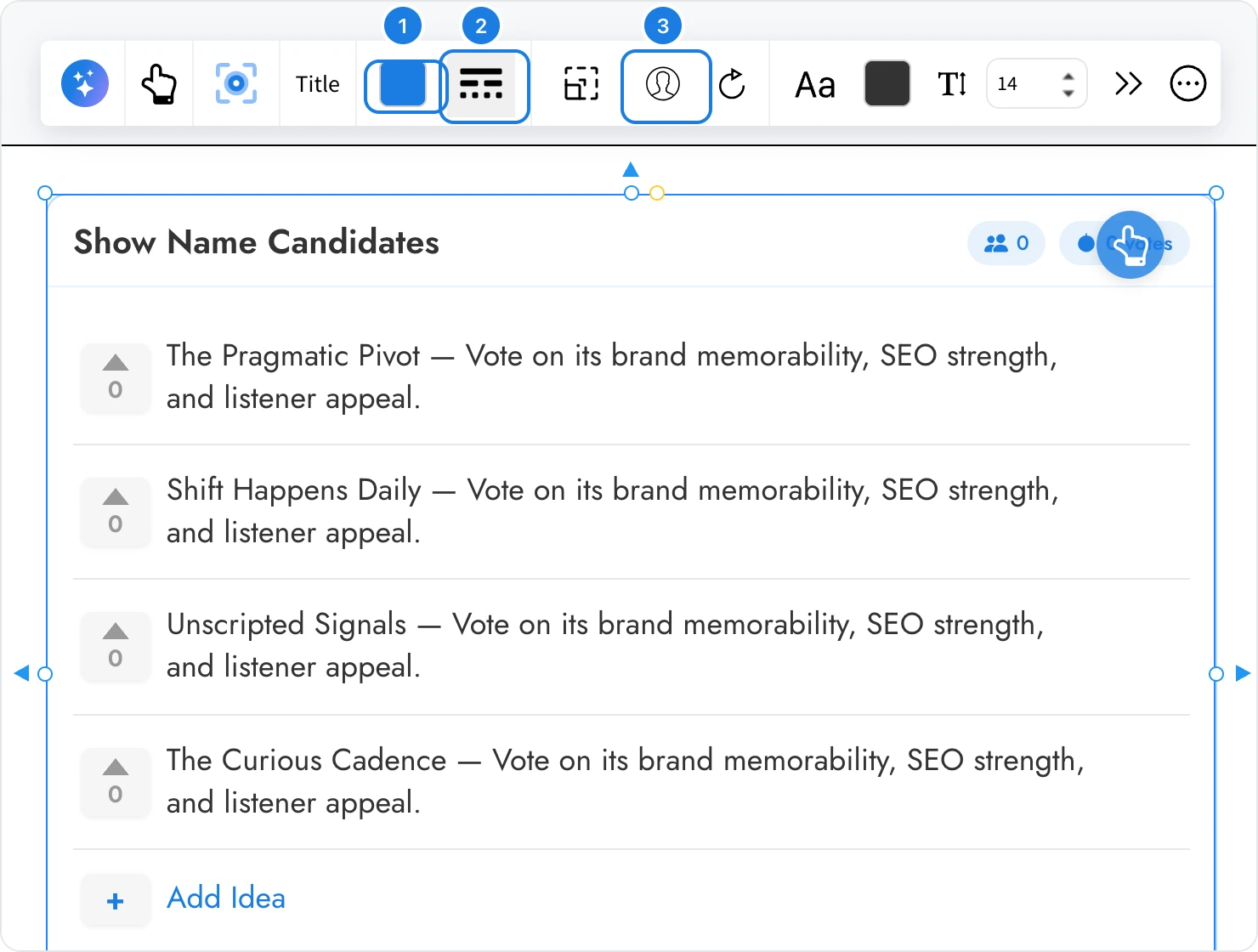Upvote the Unscripted Signals idea

coord(116,645)
